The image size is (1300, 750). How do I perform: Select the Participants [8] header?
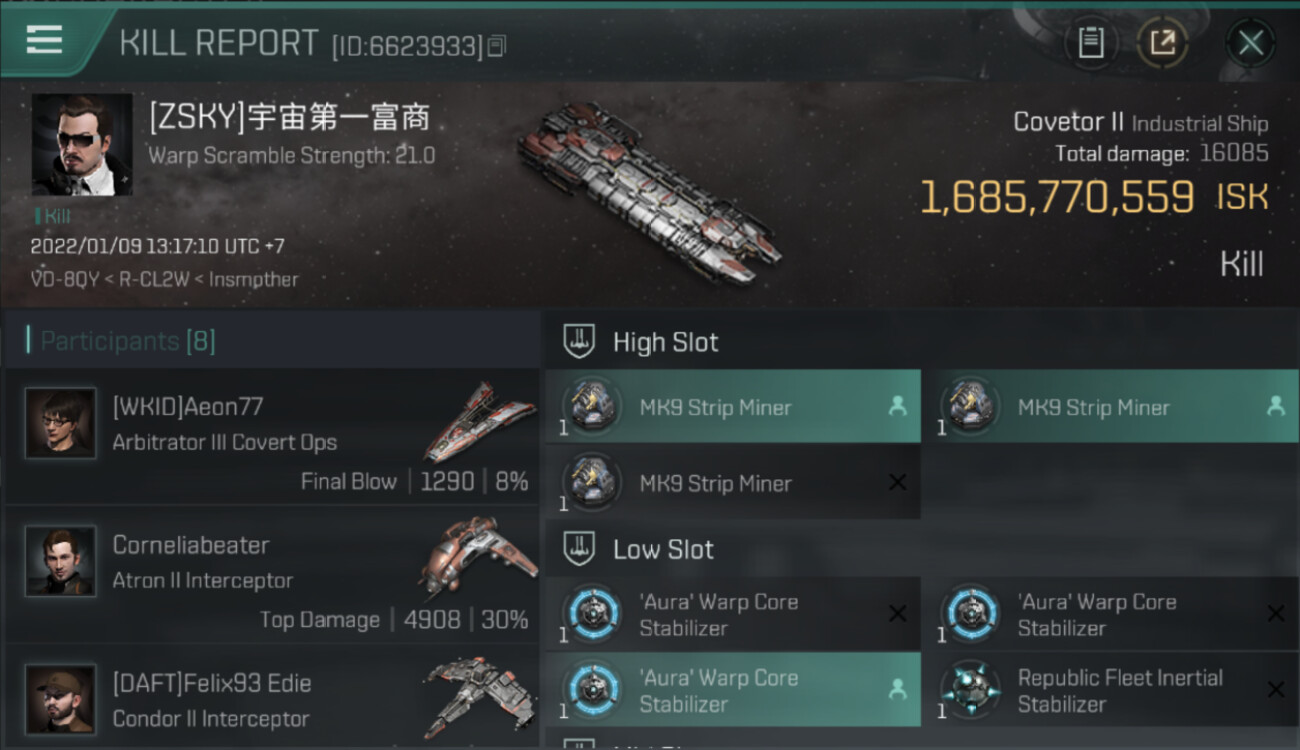coord(127,341)
